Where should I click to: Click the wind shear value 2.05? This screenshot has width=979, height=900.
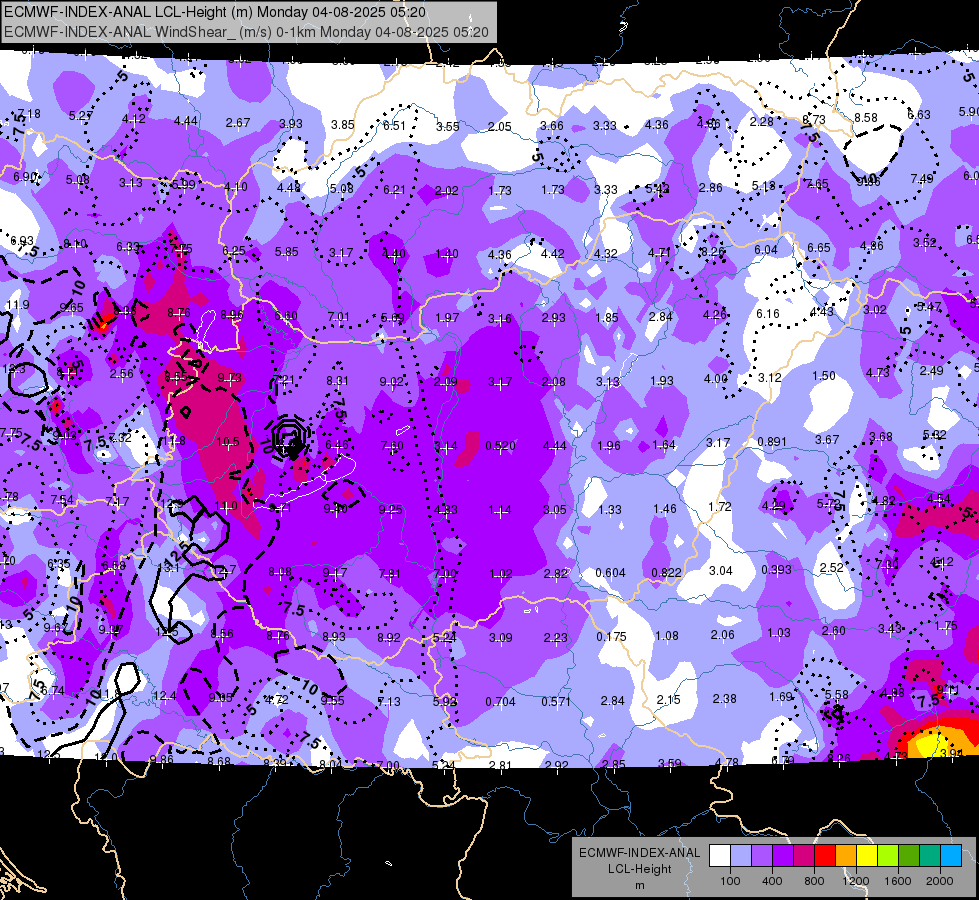point(499,127)
